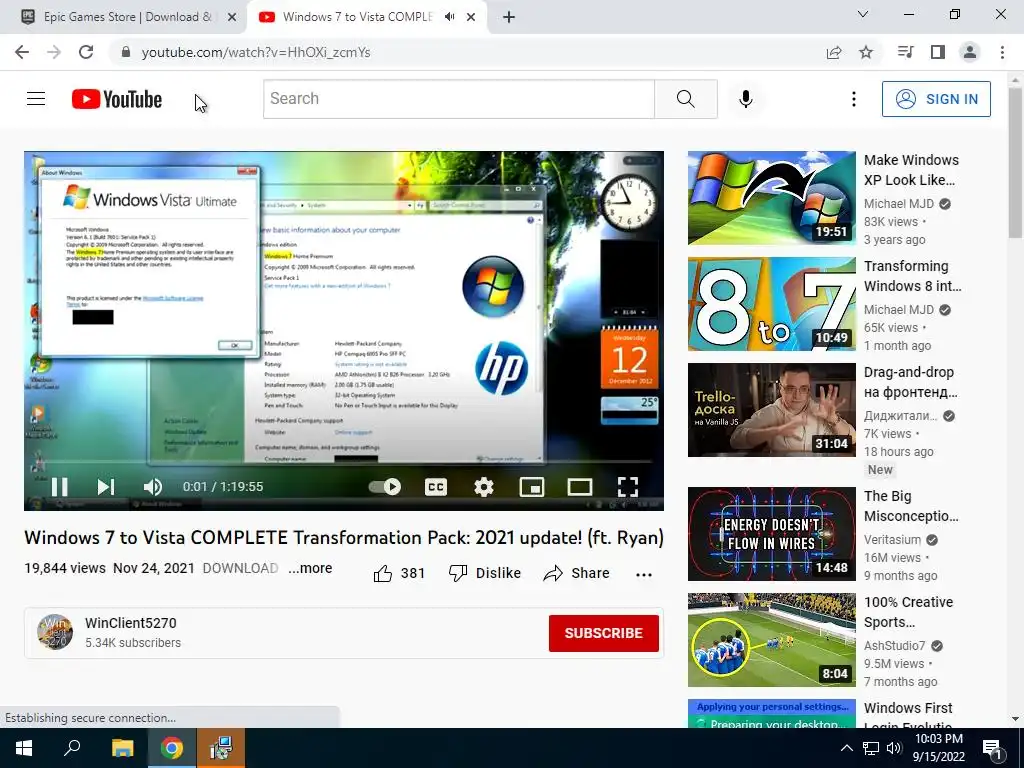1024x768 pixels.
Task: Click SIGN IN button
Action: pos(936,99)
